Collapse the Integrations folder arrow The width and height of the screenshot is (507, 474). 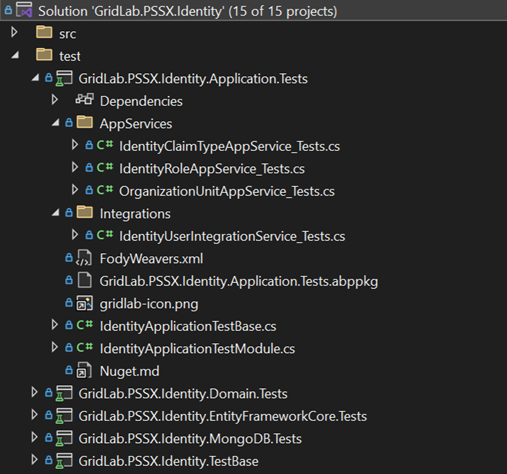[56, 212]
